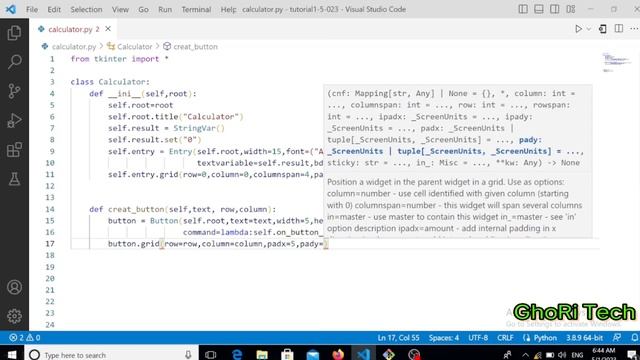Open Task View on the taskbar
The height and width of the screenshot is (360, 640).
click(211, 354)
